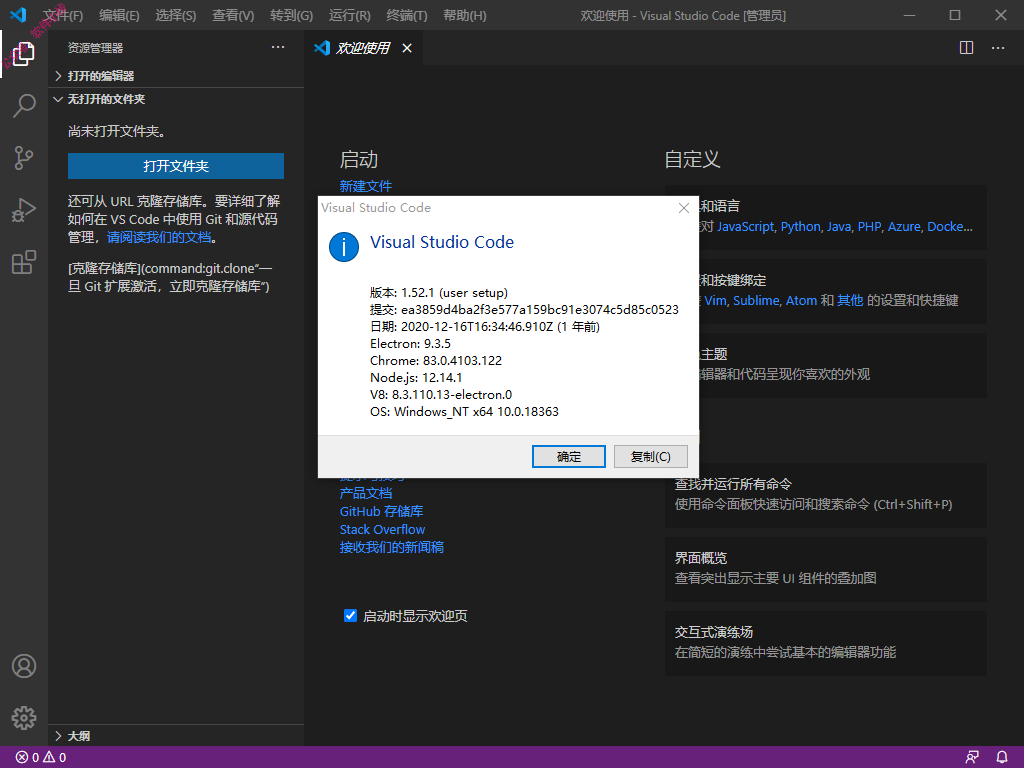Click the PHP language link

[x=869, y=227]
